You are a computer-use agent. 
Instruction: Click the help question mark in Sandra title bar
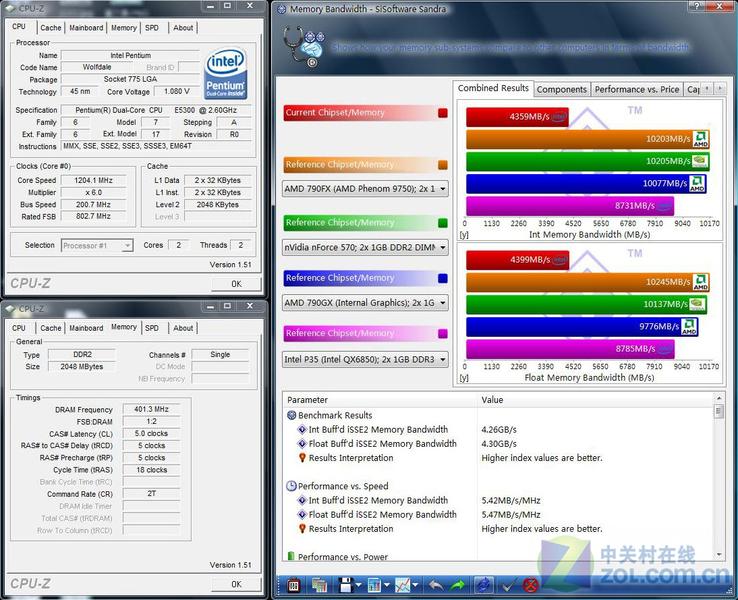[697, 6]
